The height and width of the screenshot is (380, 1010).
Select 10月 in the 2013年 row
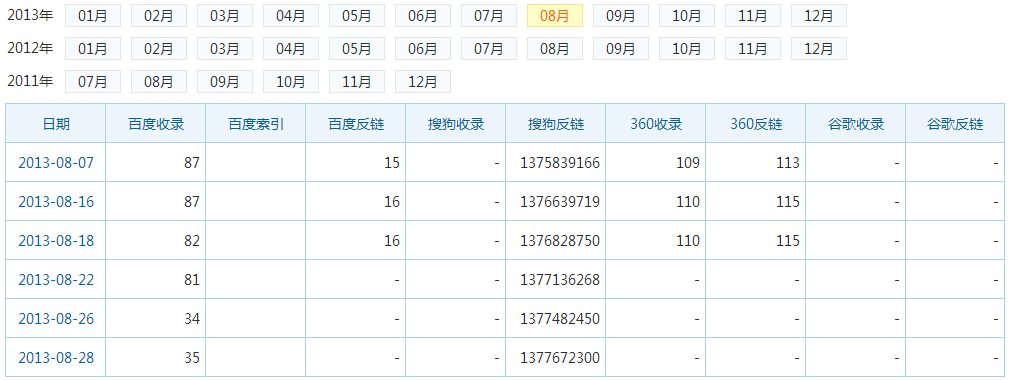pos(687,15)
